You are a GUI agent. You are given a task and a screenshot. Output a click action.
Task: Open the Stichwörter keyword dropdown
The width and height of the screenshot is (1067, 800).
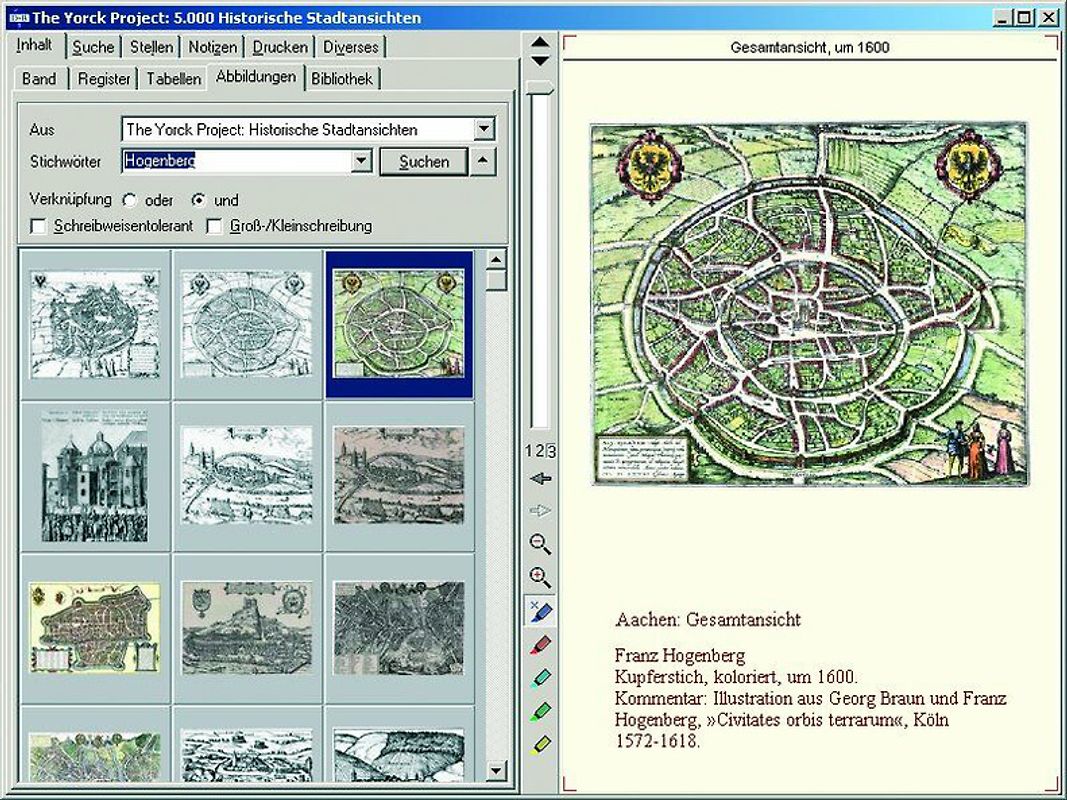coord(362,161)
